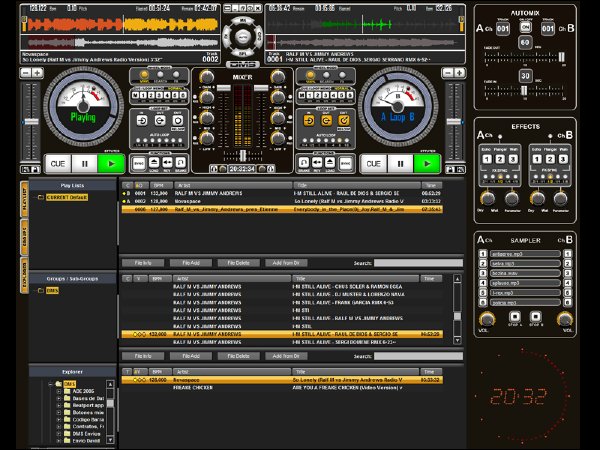The image size is (600, 450).
Task: Click deck A loop EXIT icon
Action: pyautogui.click(x=178, y=121)
